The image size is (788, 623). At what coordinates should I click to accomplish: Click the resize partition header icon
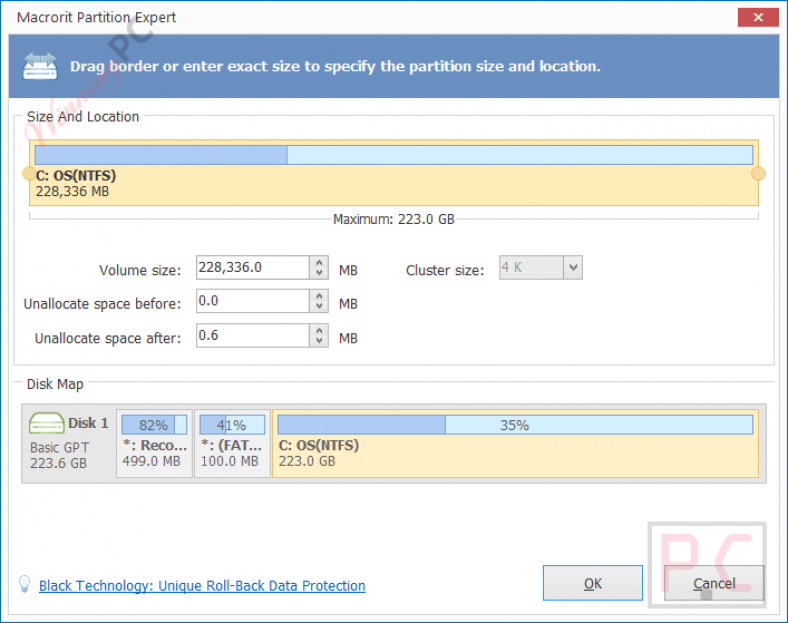40,66
